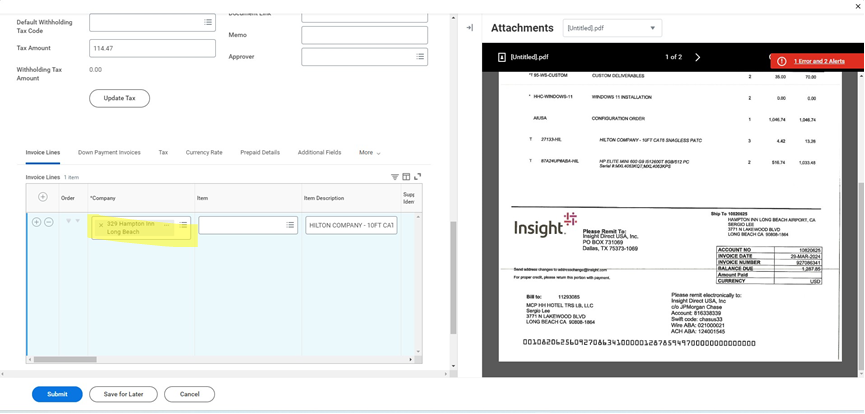Click 'Attachments' heading
The height and width of the screenshot is (414, 865).
pos(522,28)
